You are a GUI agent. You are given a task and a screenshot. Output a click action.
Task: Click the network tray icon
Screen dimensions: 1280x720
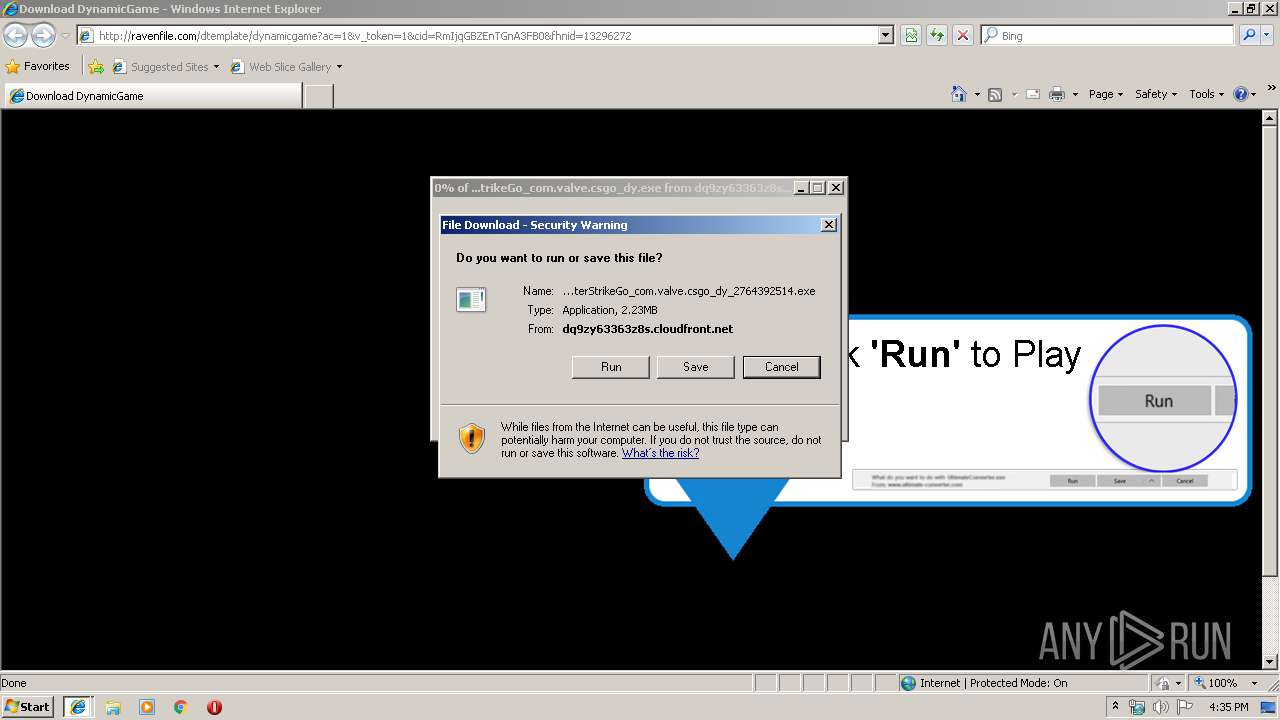[1137, 707]
